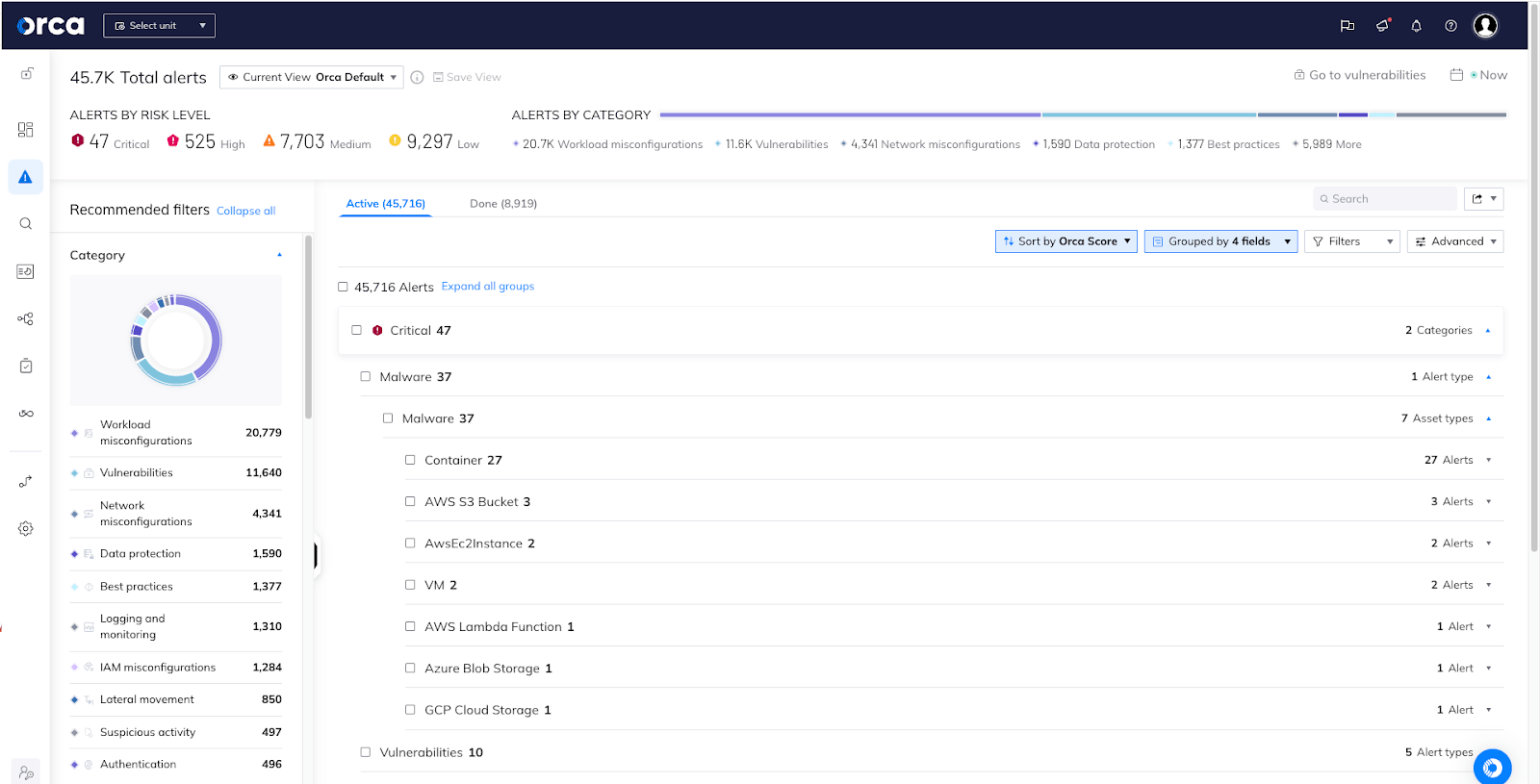
Task: Open the dashboard icon in sidebar
Action: (x=26, y=130)
